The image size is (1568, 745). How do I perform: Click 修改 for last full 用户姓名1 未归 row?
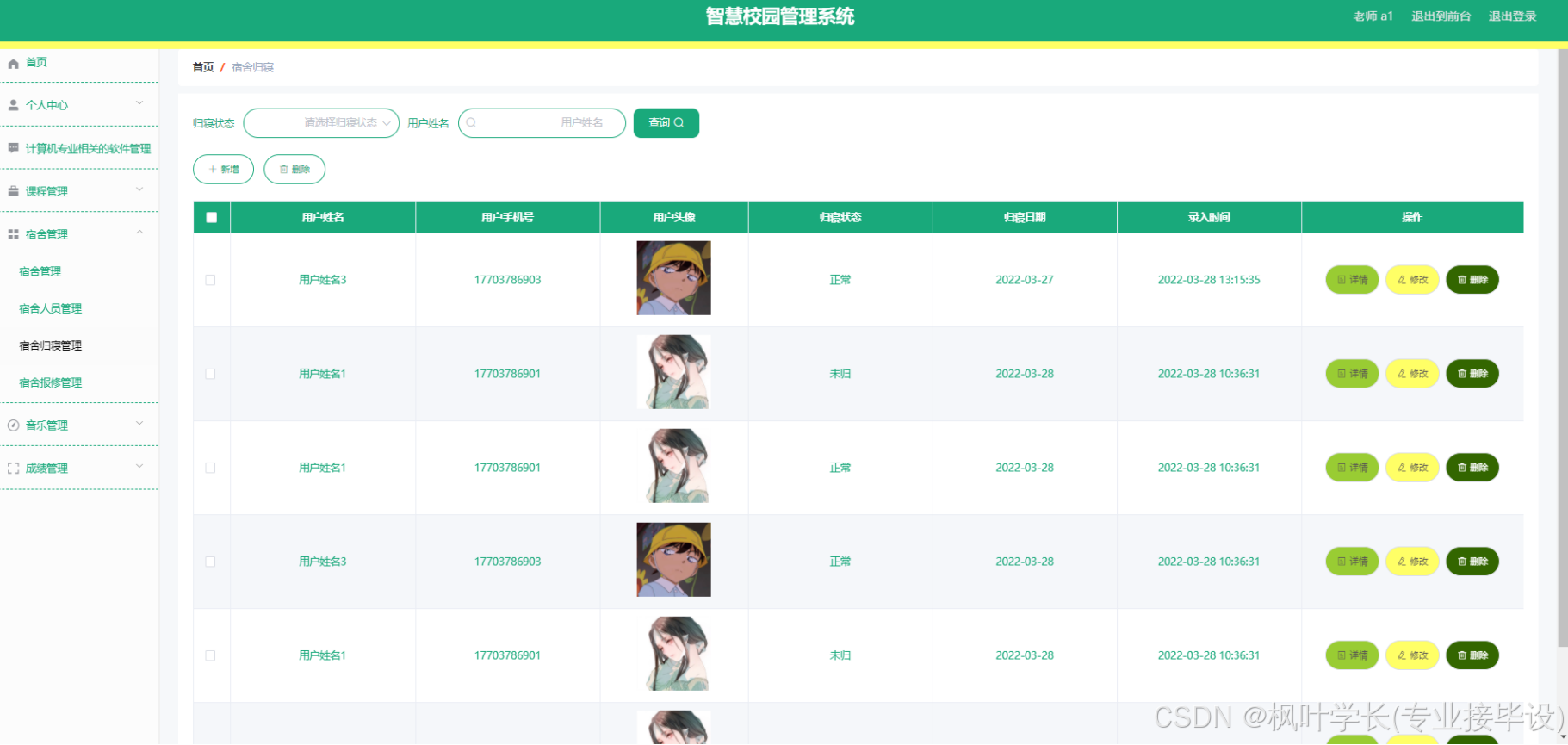pyautogui.click(x=1413, y=655)
